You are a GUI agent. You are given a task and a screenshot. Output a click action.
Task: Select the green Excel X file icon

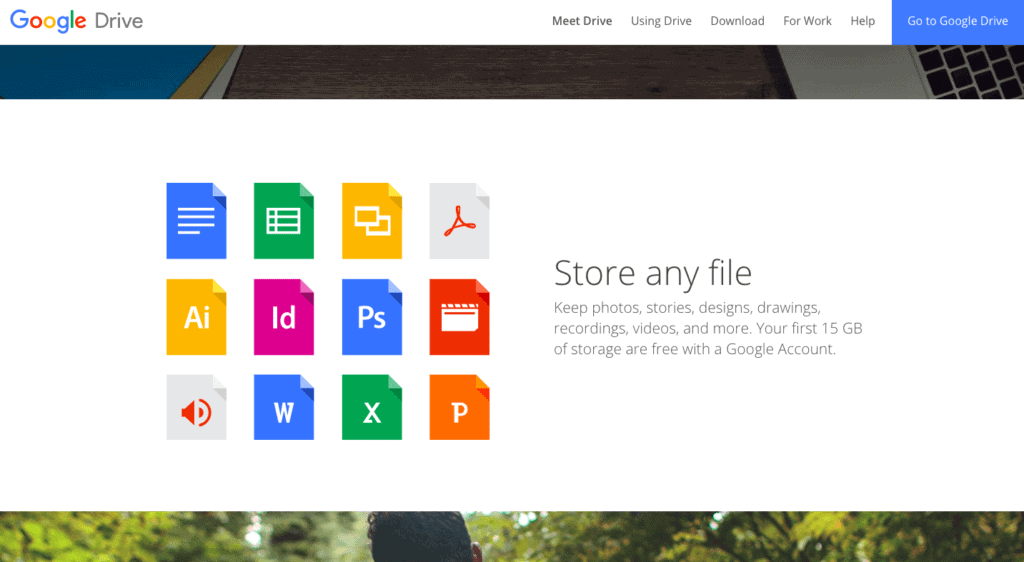coord(372,407)
